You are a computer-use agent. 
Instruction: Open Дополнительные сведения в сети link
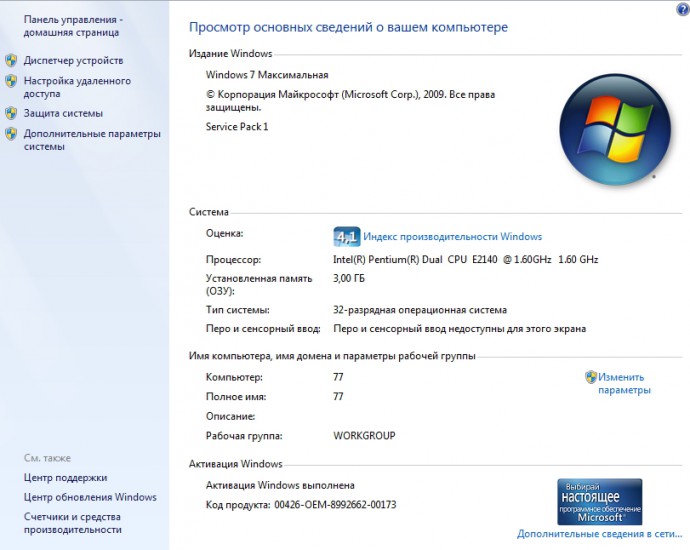tap(599, 534)
